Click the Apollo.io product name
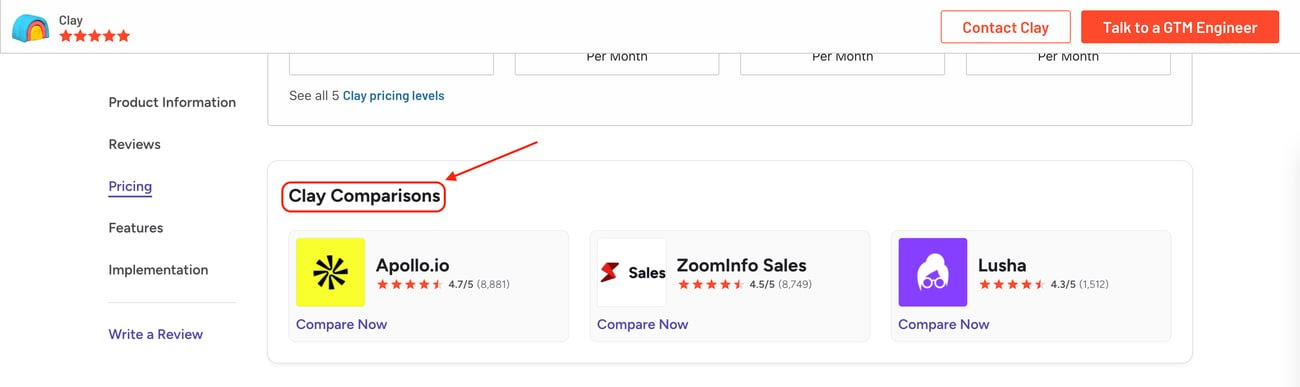1300x387 pixels. pyautogui.click(x=413, y=265)
